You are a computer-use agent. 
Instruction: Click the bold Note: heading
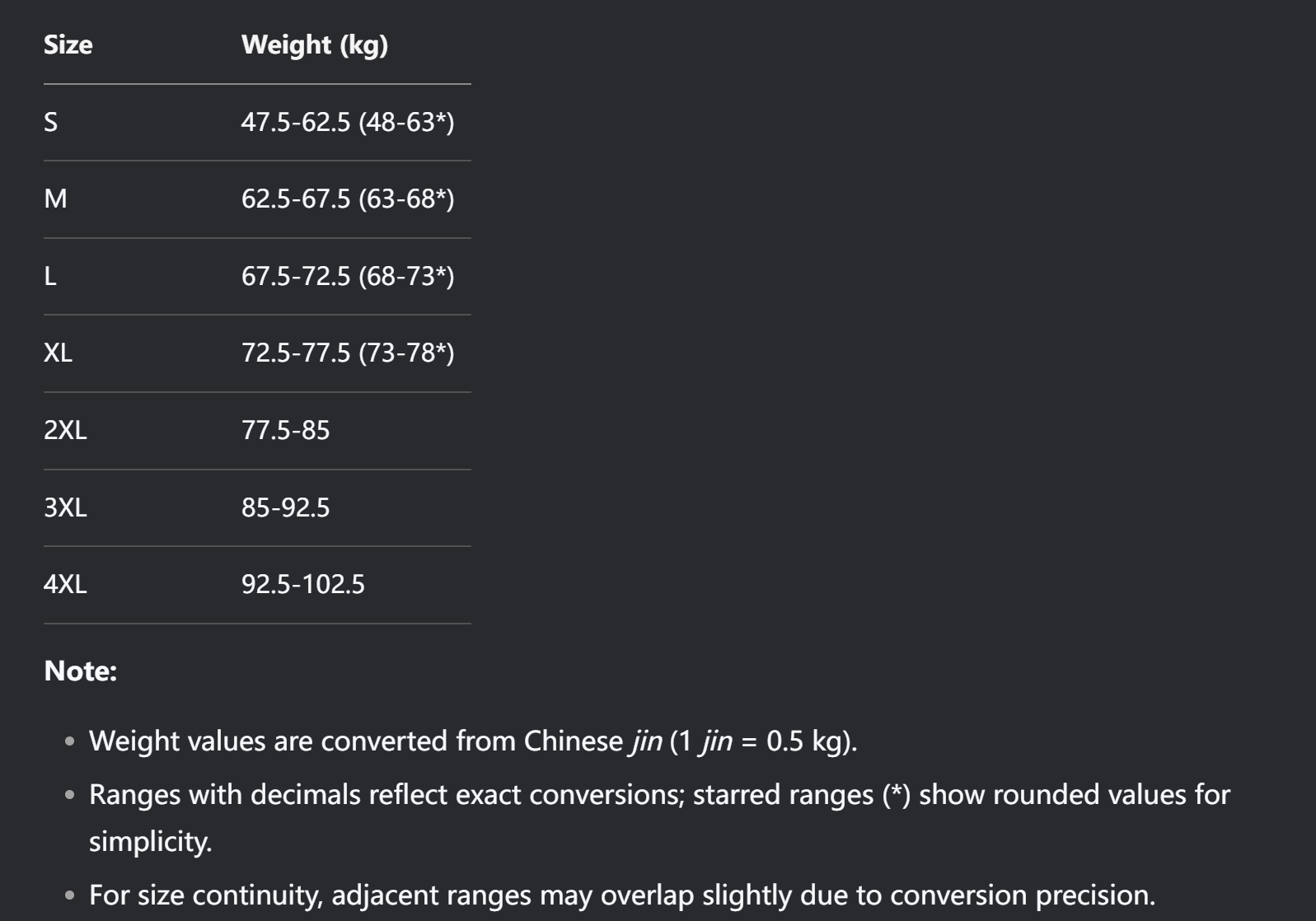click(x=81, y=671)
